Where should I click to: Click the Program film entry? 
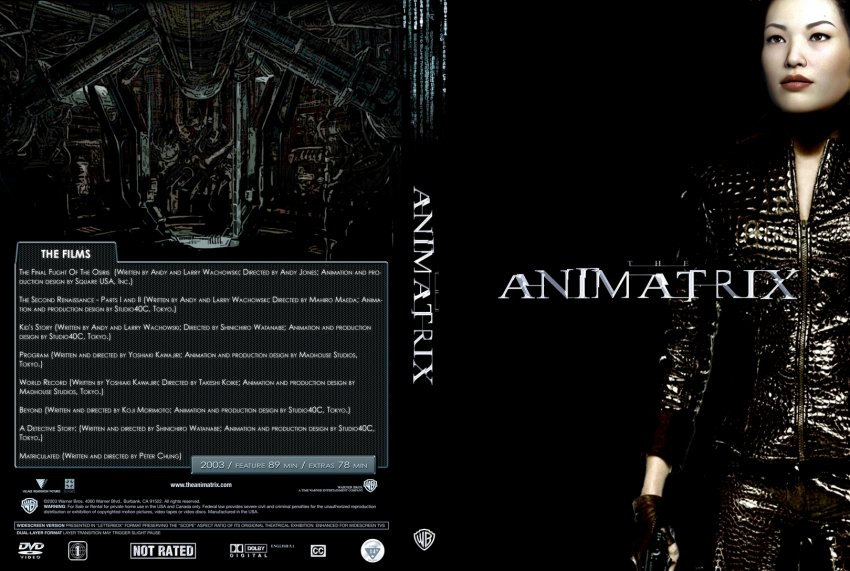point(188,359)
